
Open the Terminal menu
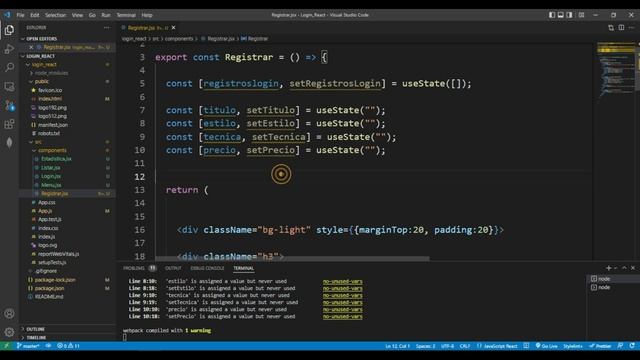[x=126, y=15]
